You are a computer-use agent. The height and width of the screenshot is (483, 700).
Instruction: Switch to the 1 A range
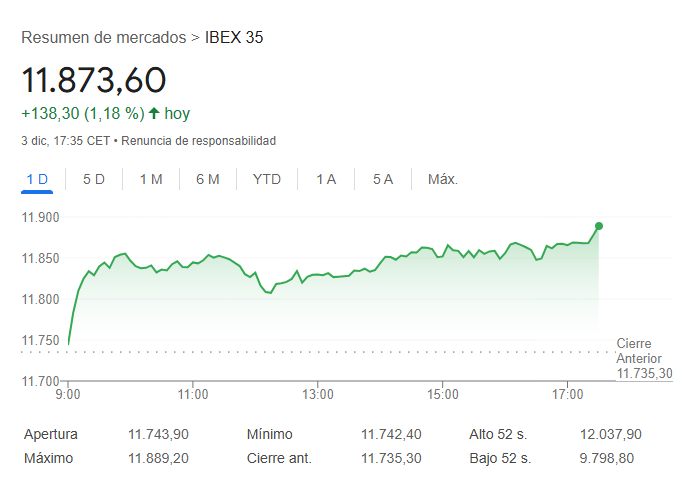click(x=326, y=179)
